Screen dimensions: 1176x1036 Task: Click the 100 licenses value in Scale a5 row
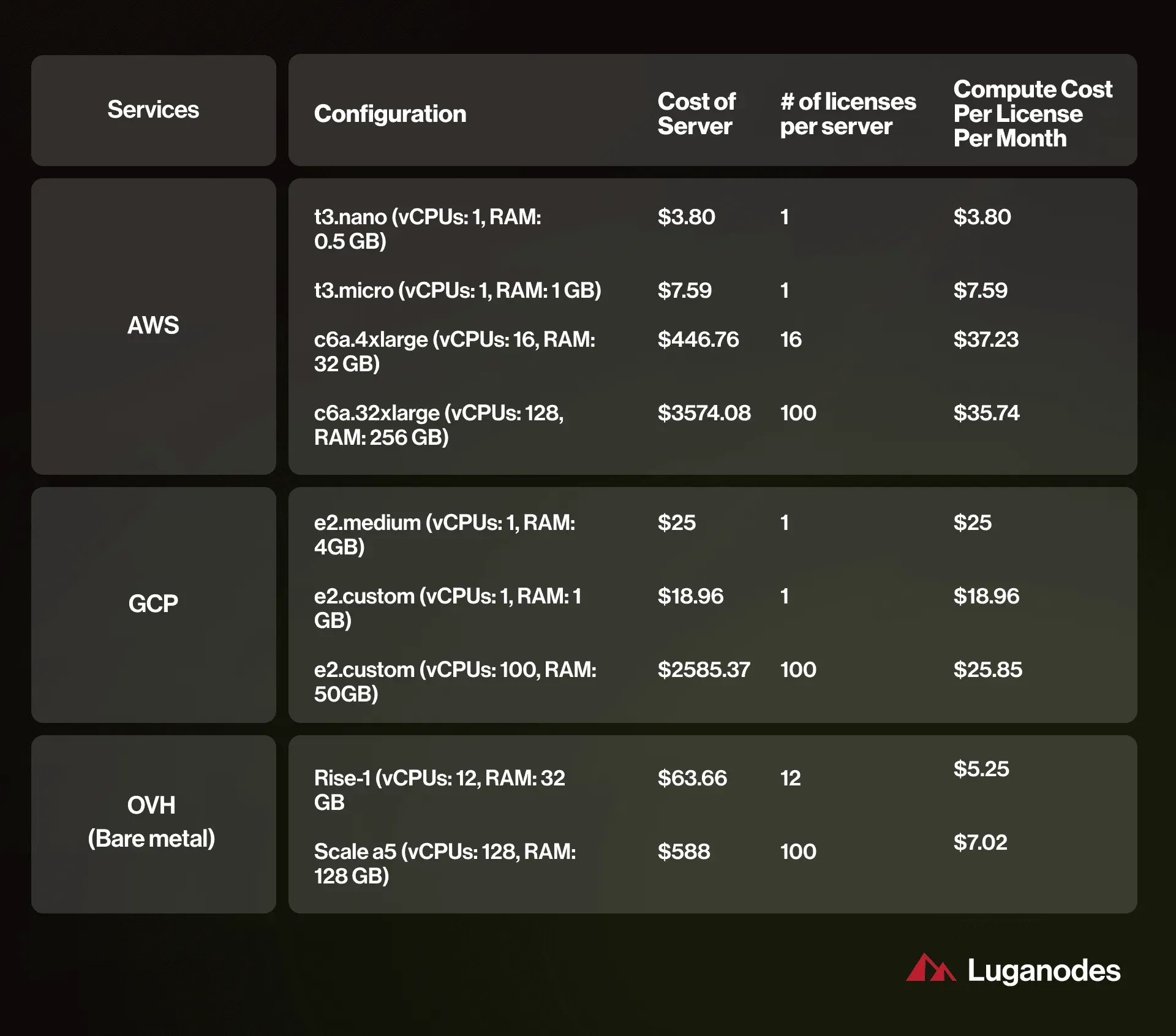click(798, 852)
